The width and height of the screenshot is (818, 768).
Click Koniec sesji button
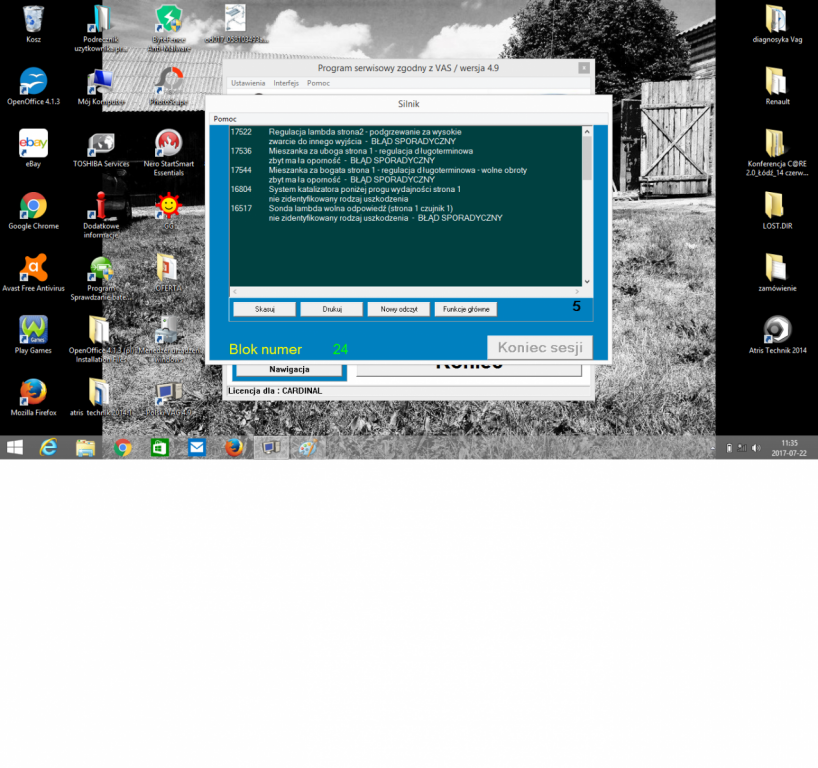click(x=540, y=347)
